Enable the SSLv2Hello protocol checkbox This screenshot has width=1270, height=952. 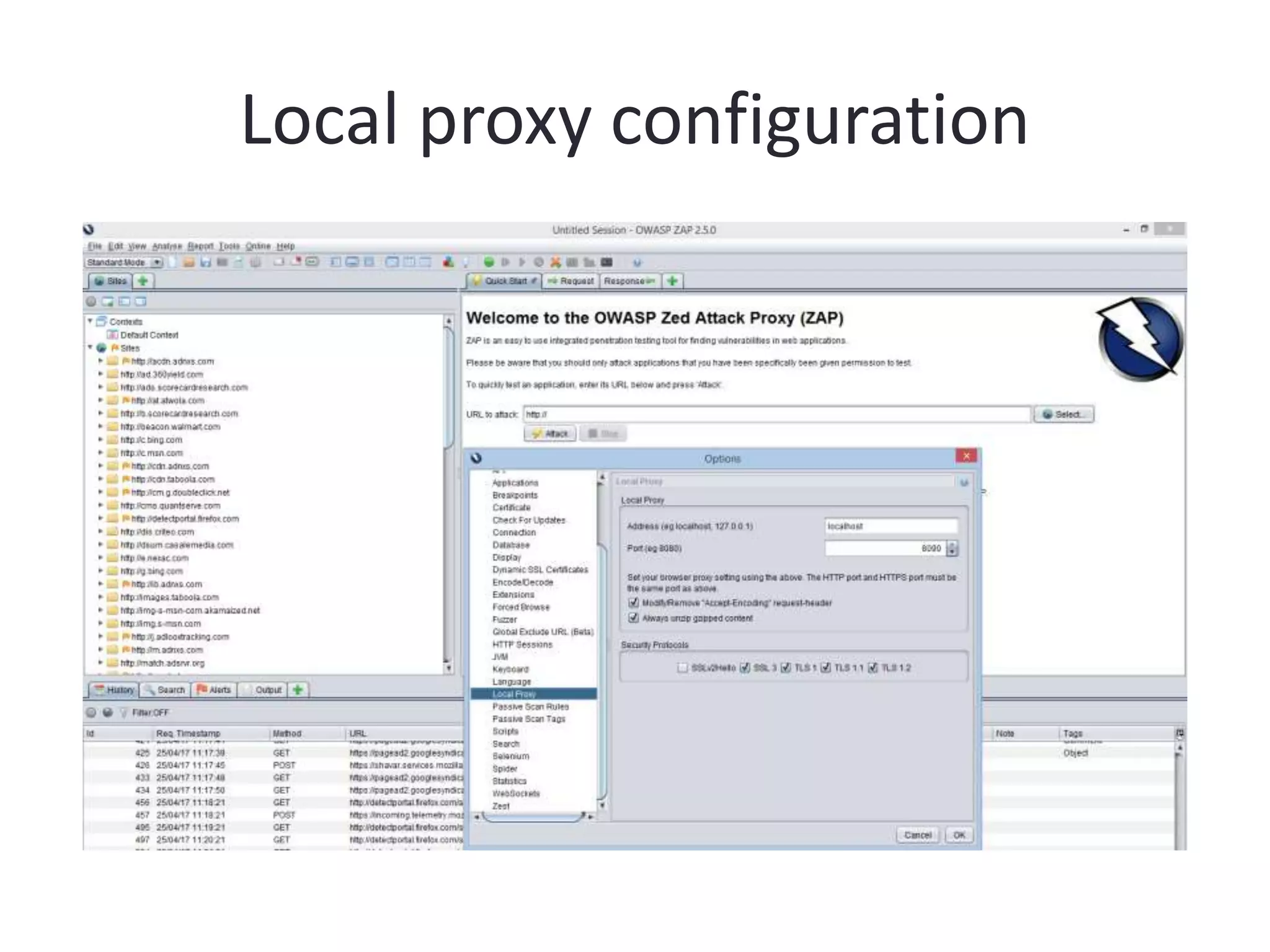click(x=683, y=668)
